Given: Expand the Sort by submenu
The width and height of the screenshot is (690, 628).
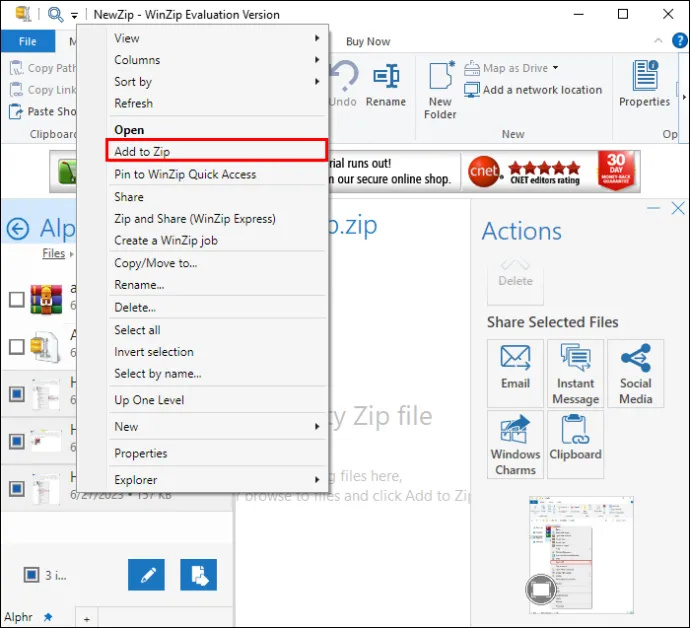Looking at the screenshot, I should tap(317, 81).
